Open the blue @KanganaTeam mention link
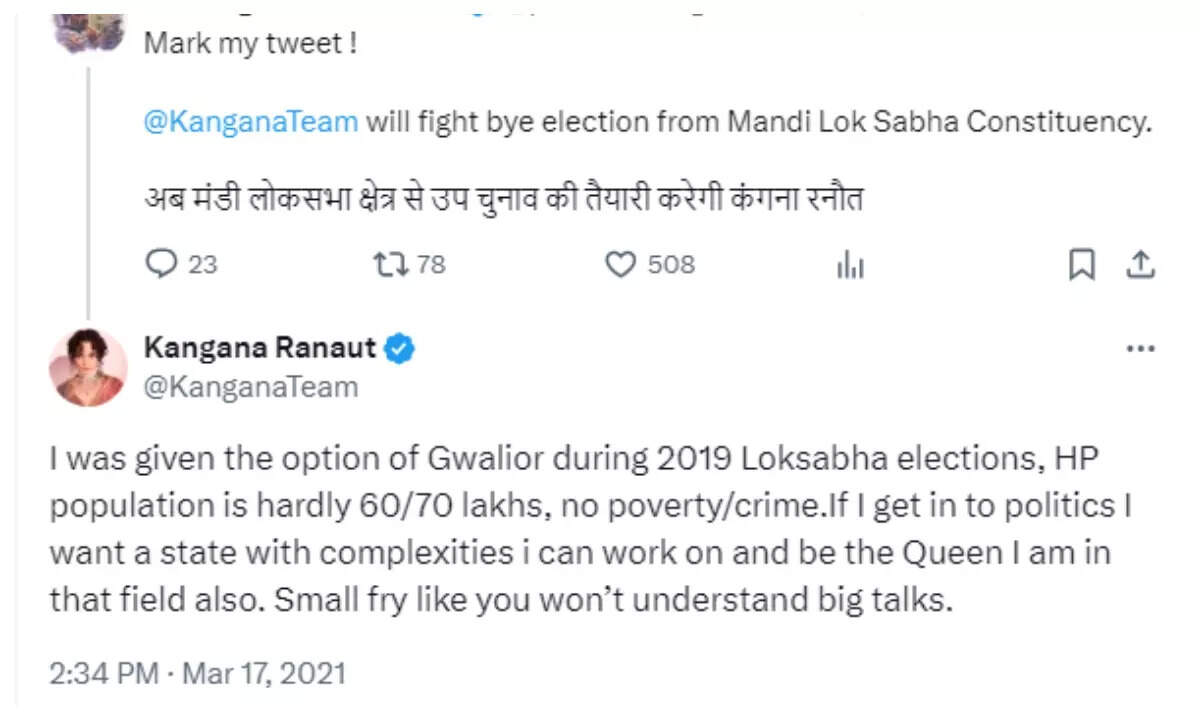This screenshot has width=1200, height=720. pyautogui.click(x=251, y=122)
